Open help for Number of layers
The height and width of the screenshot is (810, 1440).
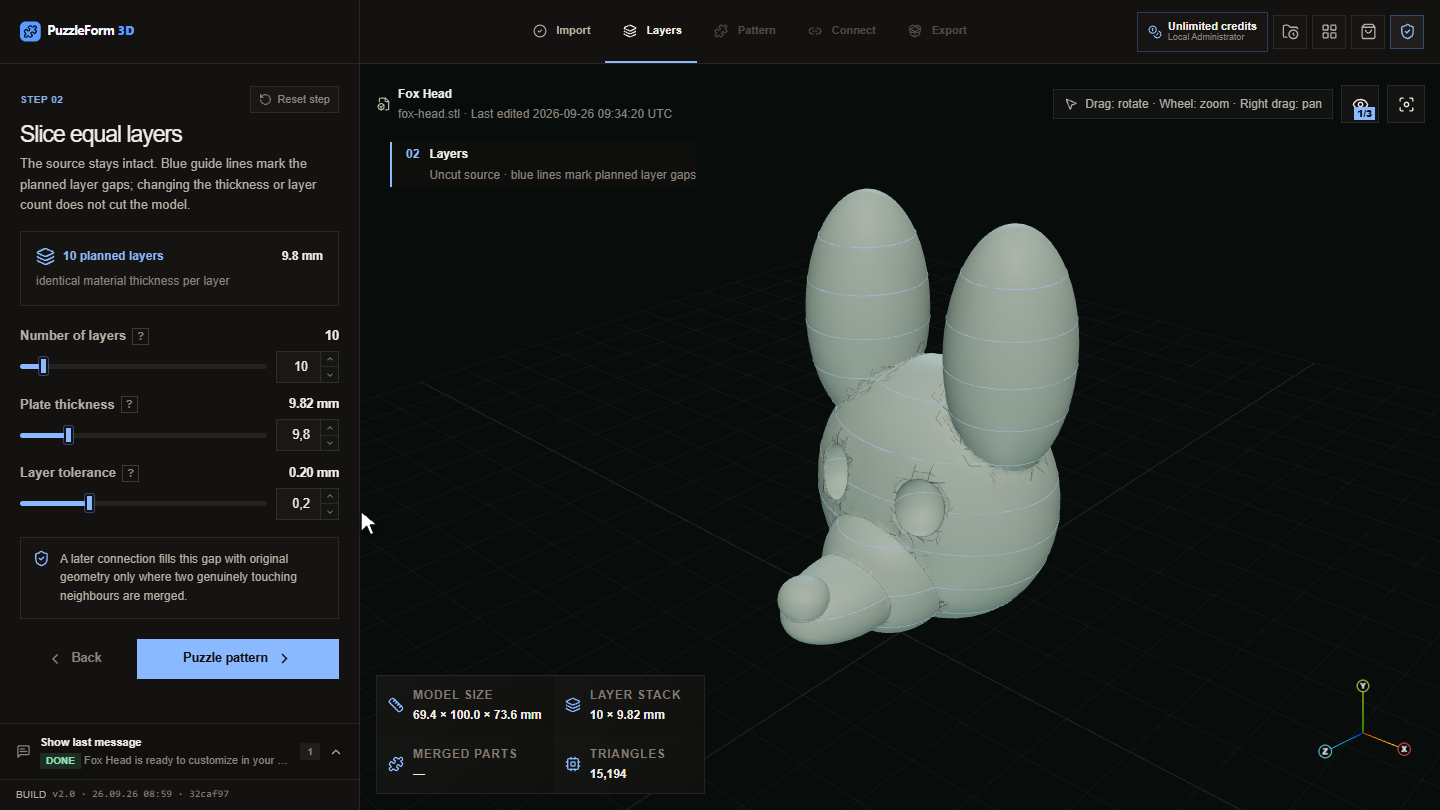141,336
